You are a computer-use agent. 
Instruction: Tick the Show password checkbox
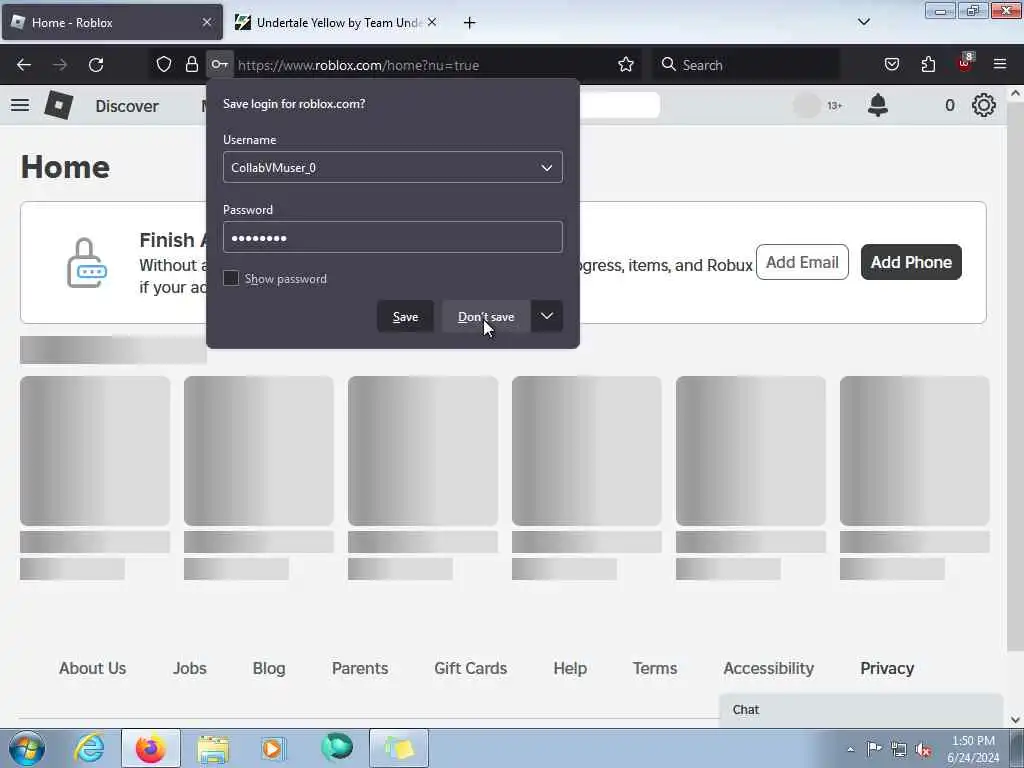(x=231, y=278)
